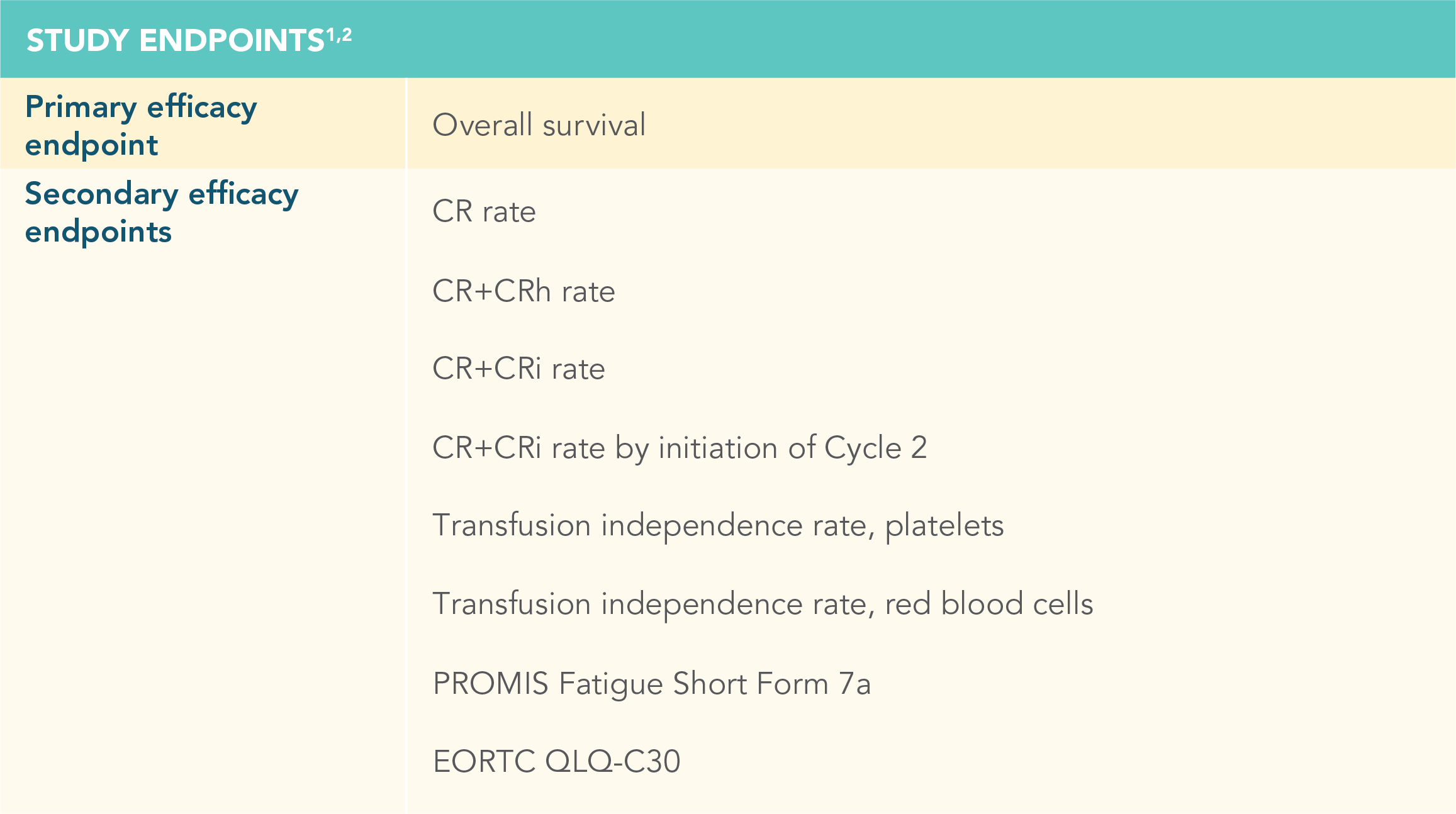Click superscript reference 1 in the header
The width and height of the screenshot is (1456, 814).
coord(331,34)
